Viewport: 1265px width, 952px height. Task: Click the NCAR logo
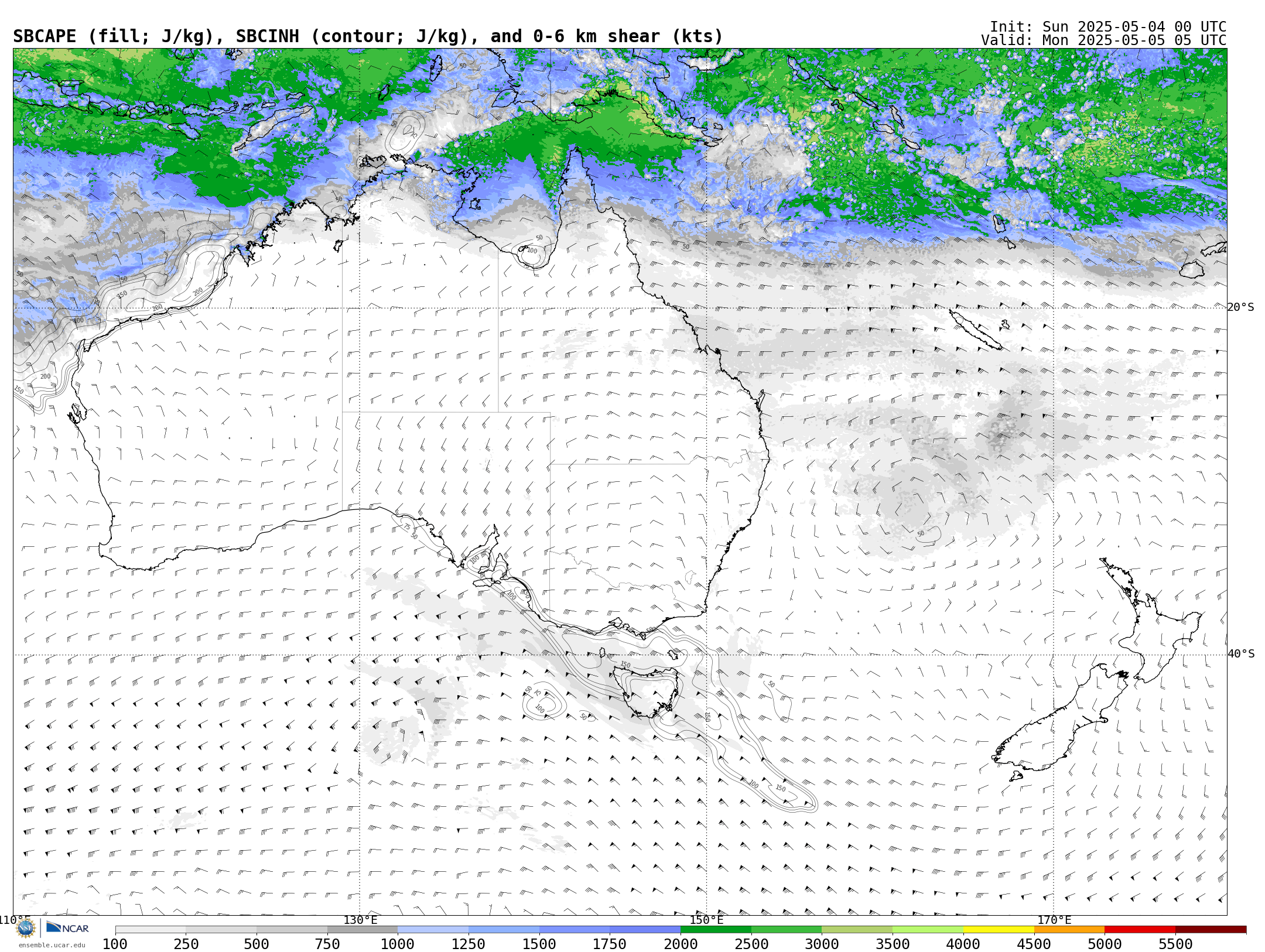click(x=67, y=928)
